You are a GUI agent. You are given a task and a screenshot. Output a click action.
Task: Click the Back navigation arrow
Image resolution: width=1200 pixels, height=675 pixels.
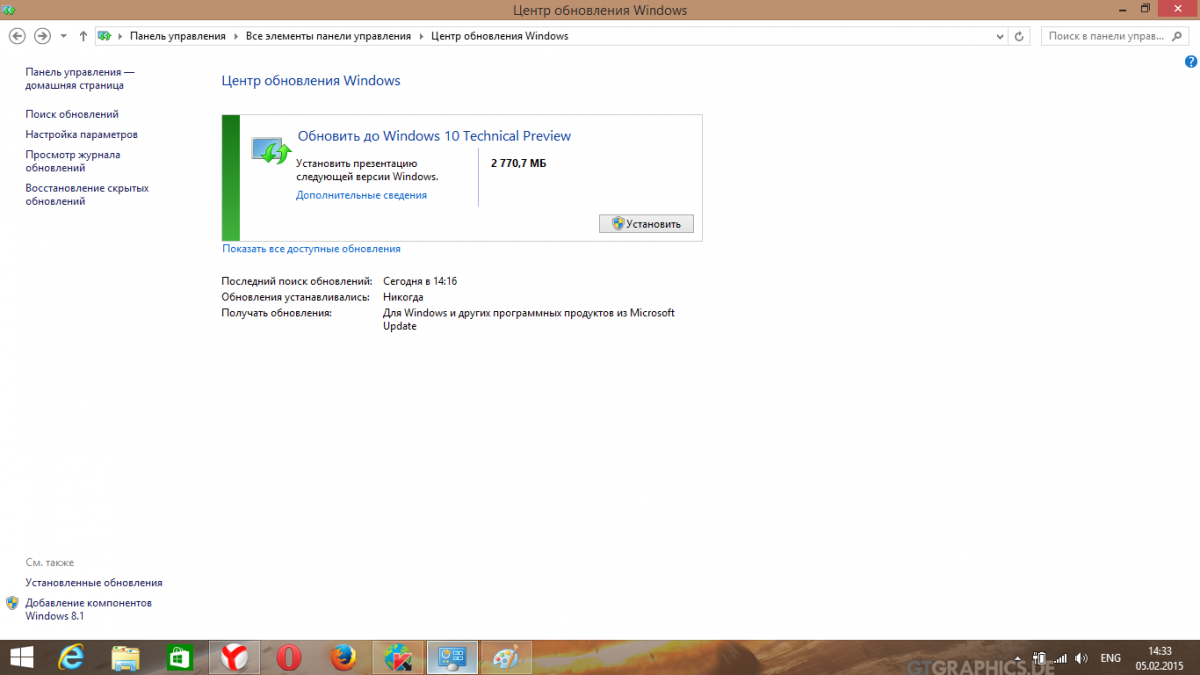(x=17, y=36)
